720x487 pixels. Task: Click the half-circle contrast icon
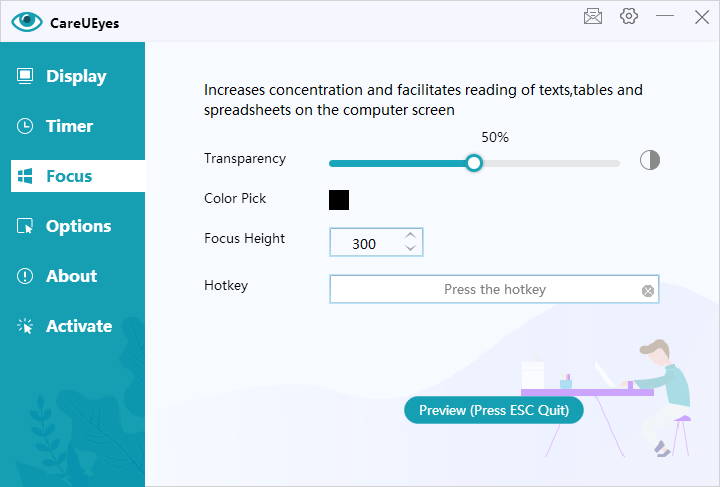(x=650, y=160)
